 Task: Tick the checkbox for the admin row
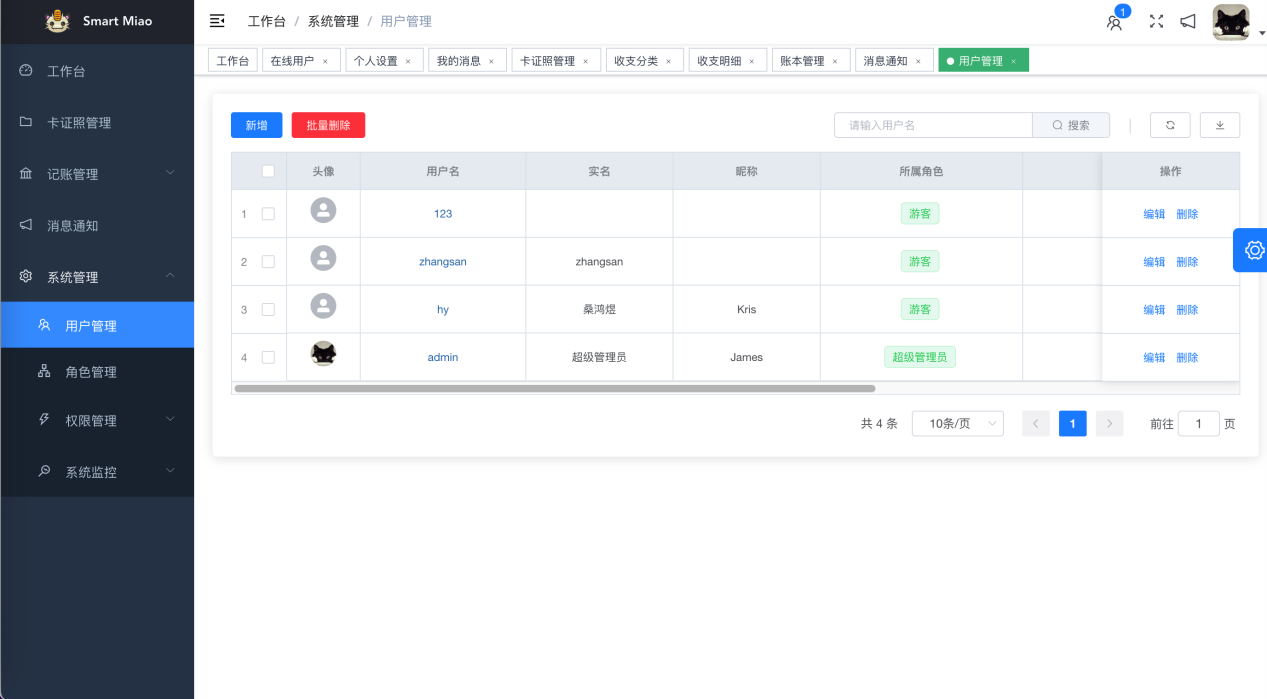click(268, 357)
